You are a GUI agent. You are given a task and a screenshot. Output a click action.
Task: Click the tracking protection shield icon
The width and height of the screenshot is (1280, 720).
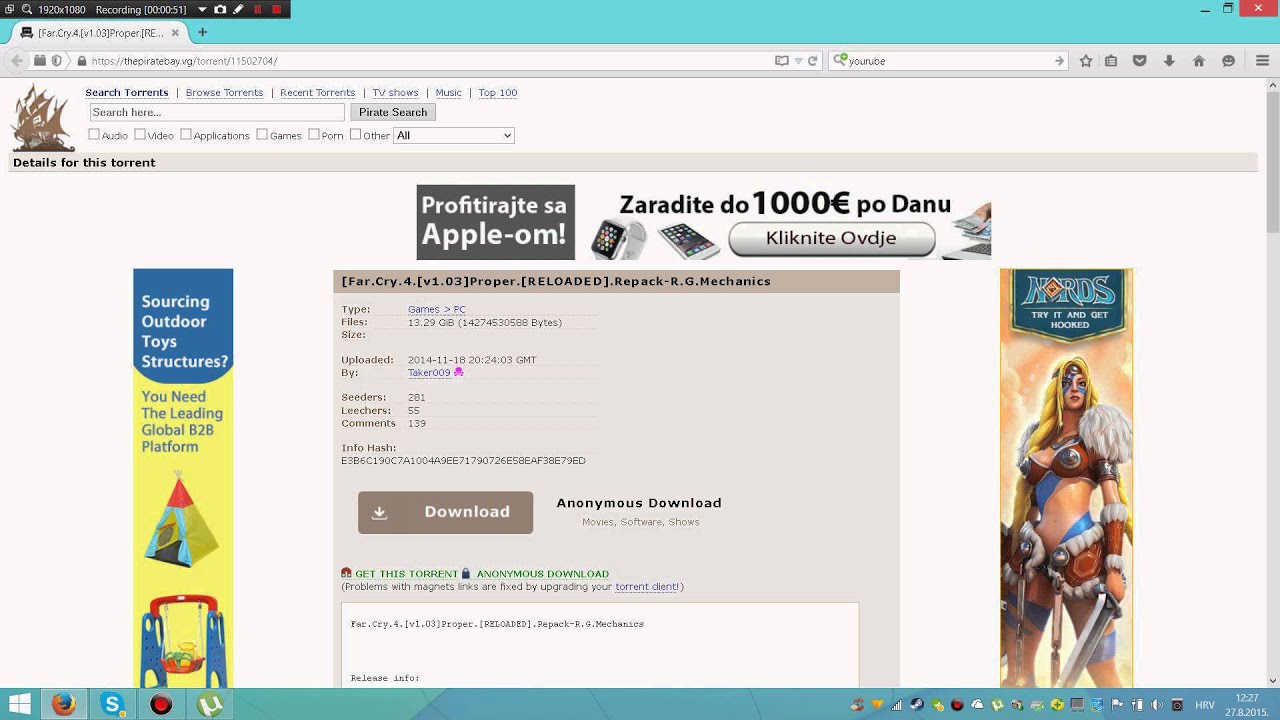[x=56, y=61]
